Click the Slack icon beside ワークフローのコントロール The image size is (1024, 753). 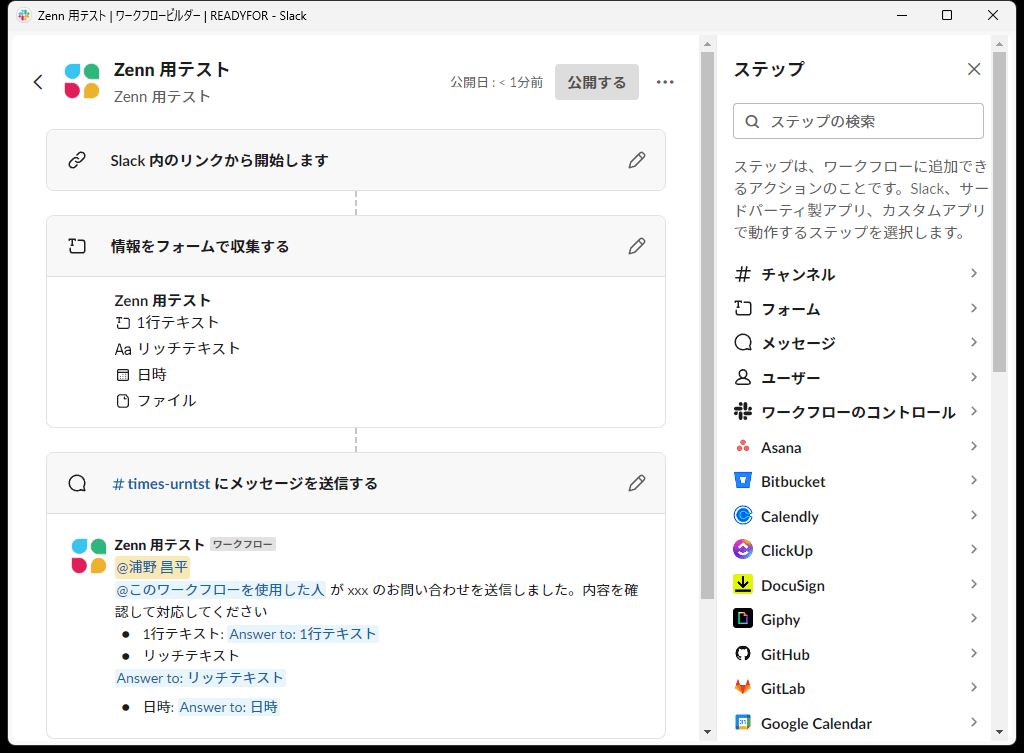click(x=743, y=411)
